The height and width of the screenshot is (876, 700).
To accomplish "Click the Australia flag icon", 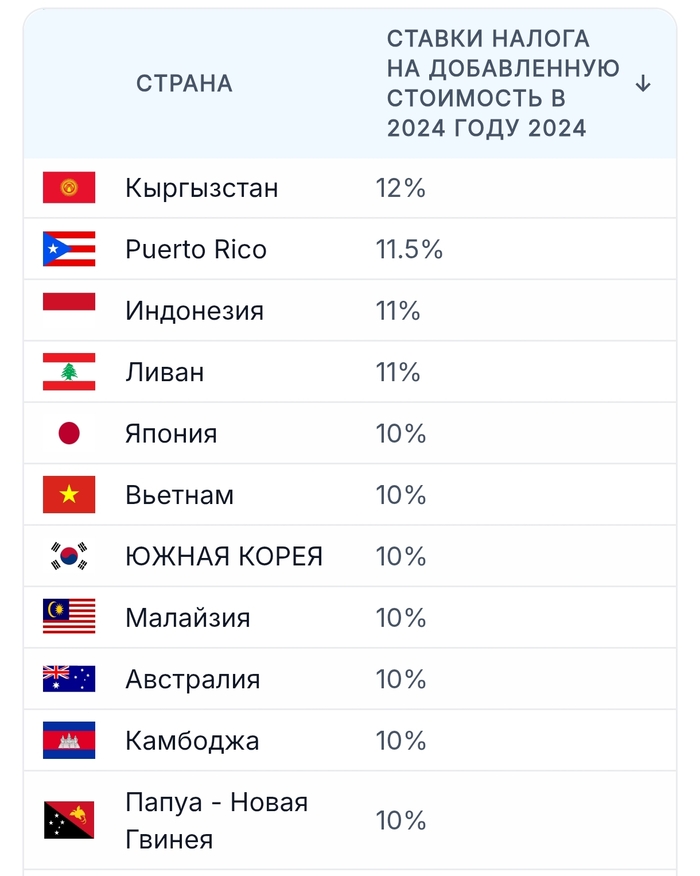I will (x=69, y=679).
